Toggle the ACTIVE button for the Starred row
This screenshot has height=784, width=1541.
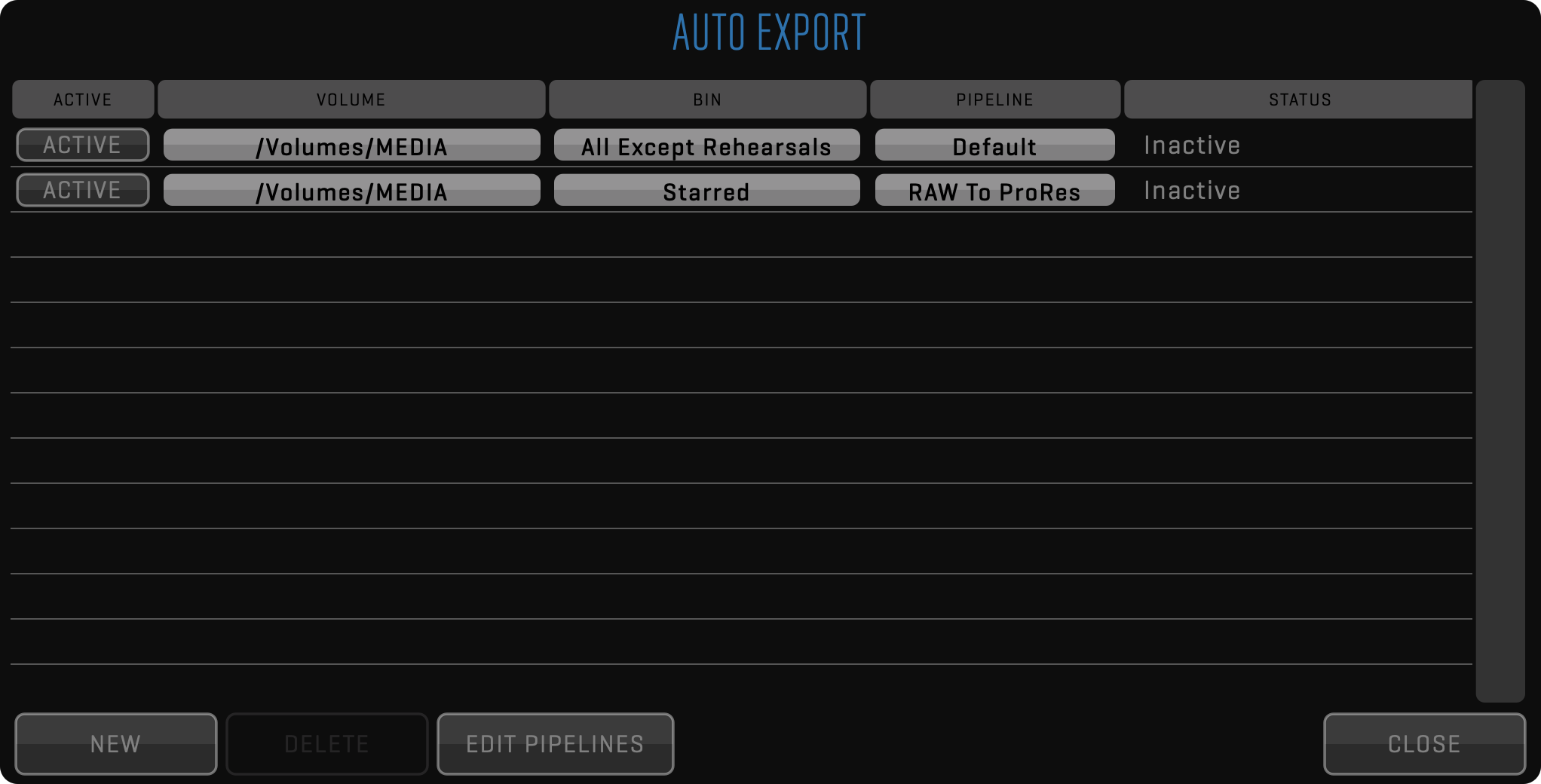(x=83, y=190)
